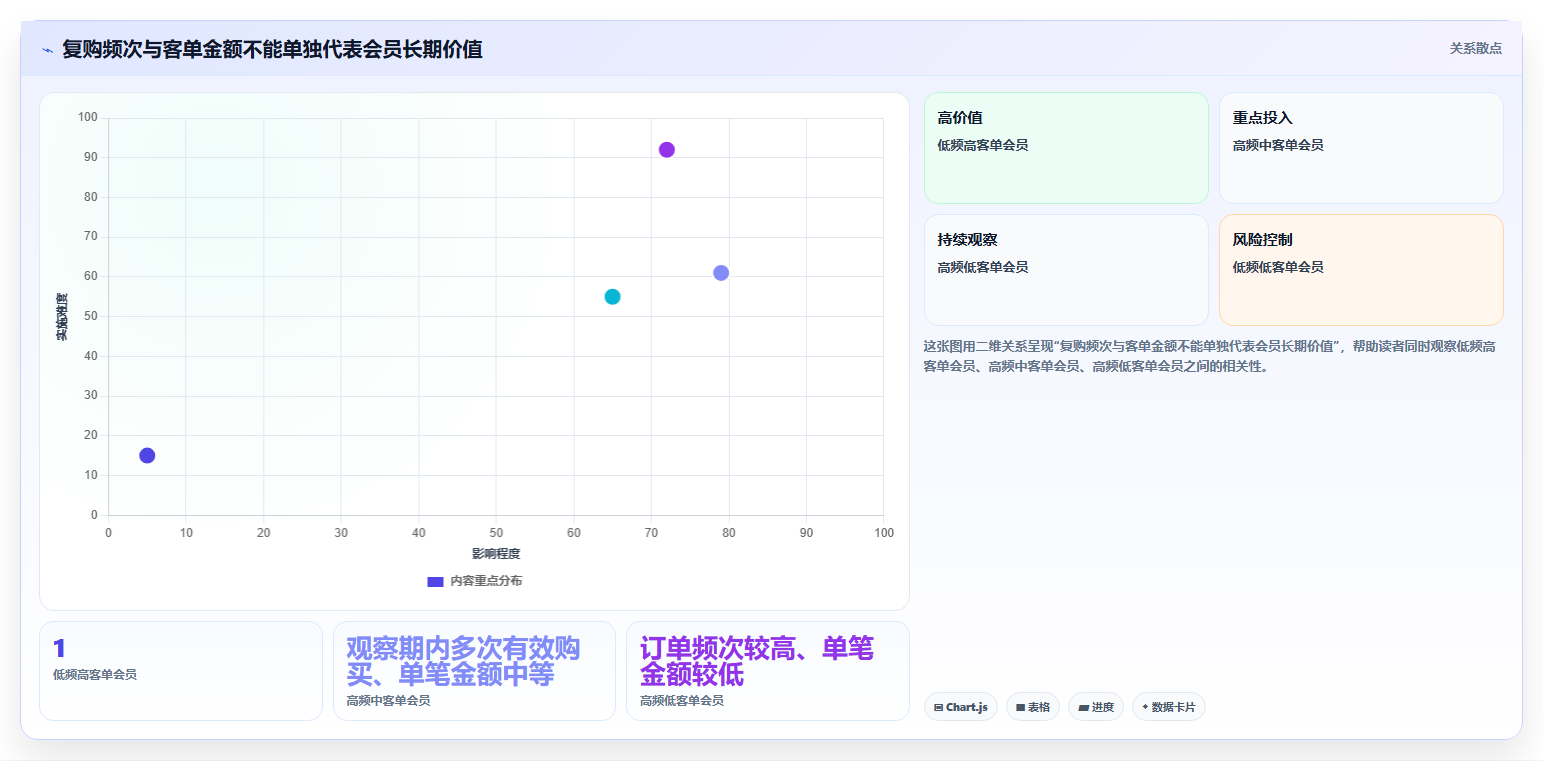The height and width of the screenshot is (761, 1543).
Task: Click the stat card showing 1
Action: click(x=181, y=670)
